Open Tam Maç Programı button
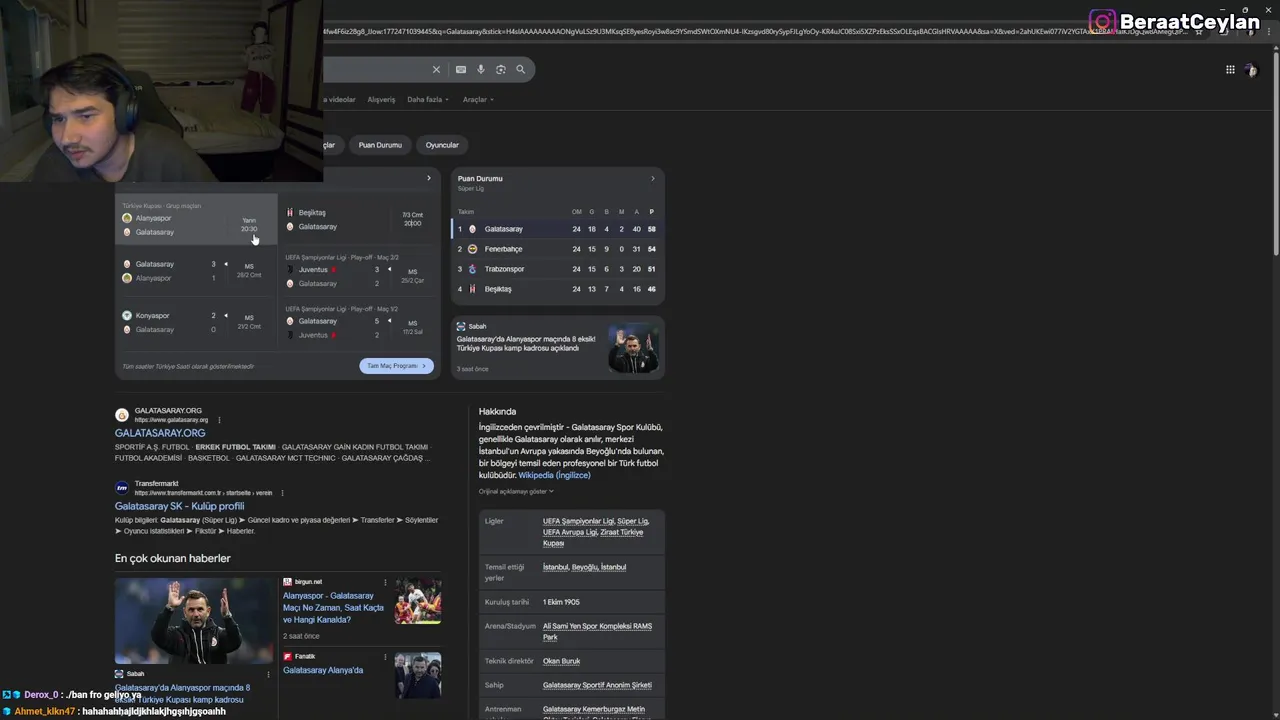1280x720 pixels. point(396,366)
